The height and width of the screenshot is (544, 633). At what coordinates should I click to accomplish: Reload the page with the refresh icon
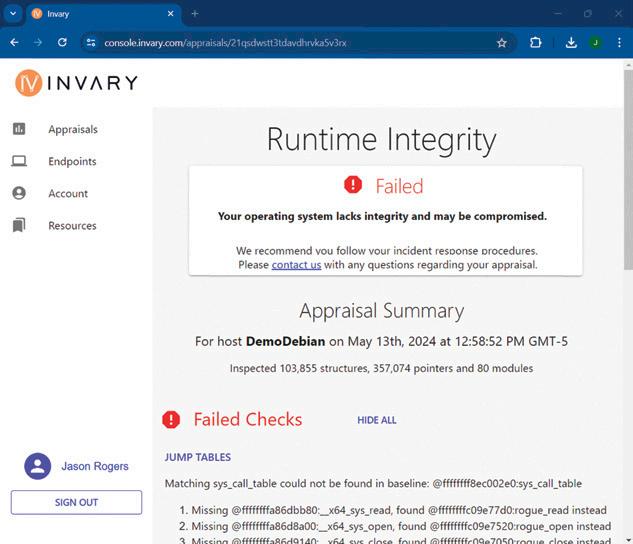(62, 42)
